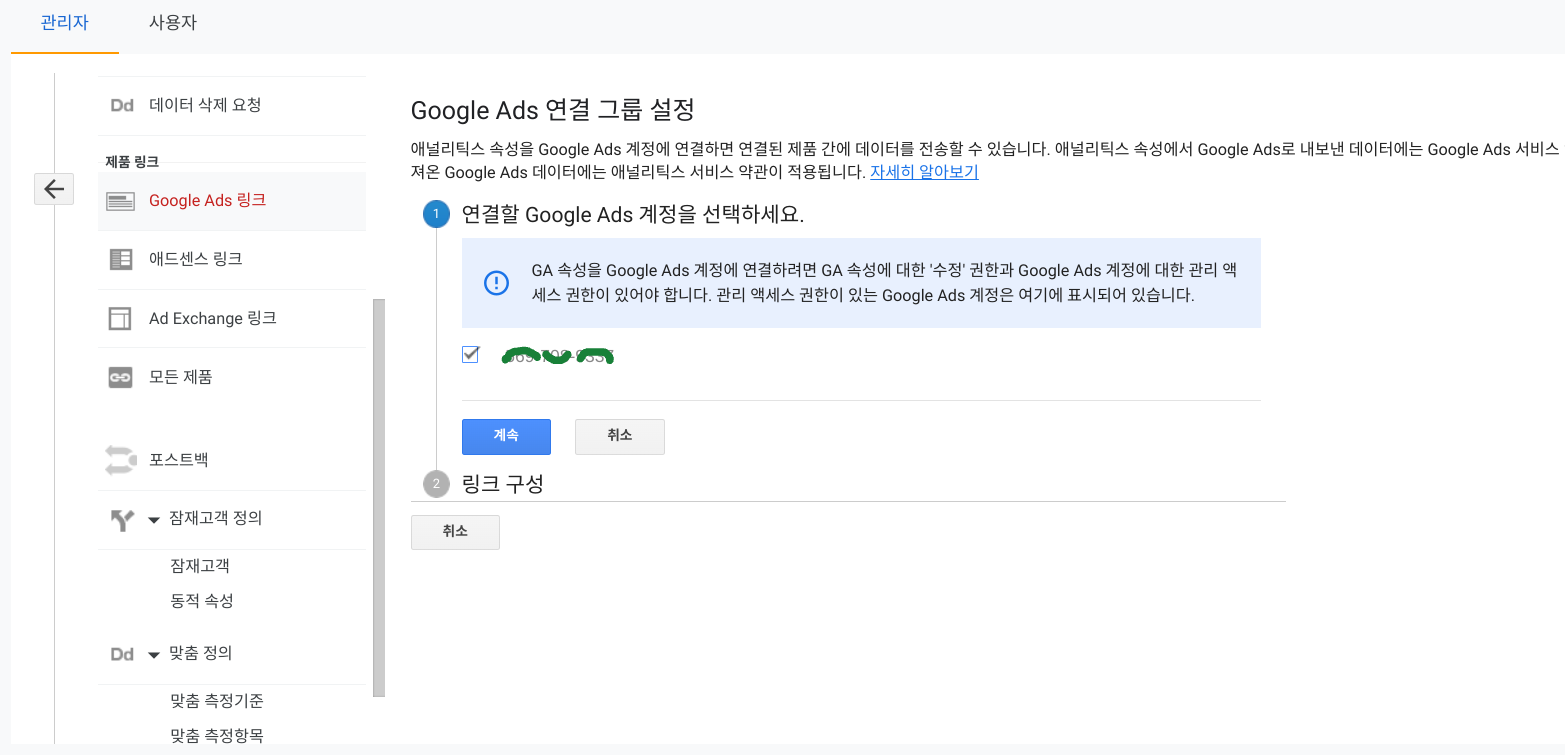Uncheck the Google Ads account checkbox
Image resolution: width=1565 pixels, height=755 pixels.
point(471,354)
